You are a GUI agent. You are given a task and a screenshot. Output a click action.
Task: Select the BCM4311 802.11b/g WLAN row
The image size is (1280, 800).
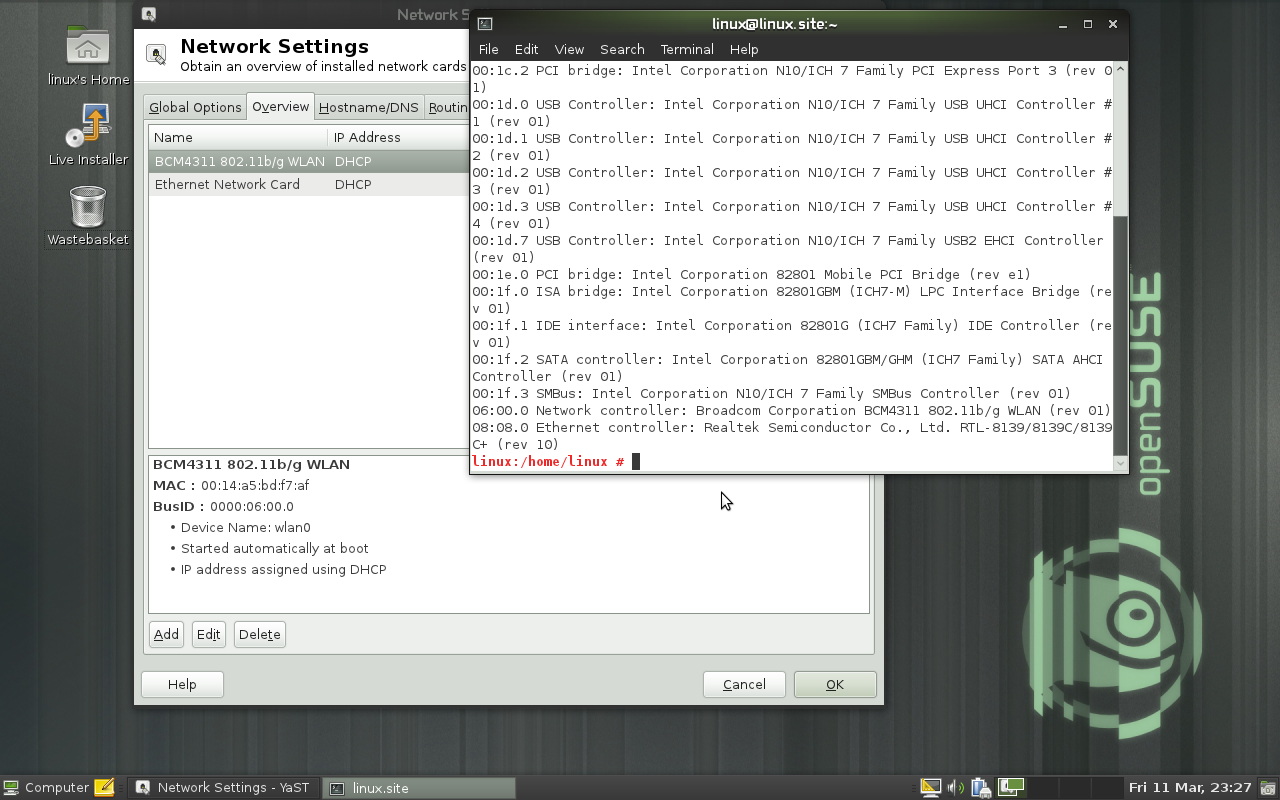[309, 161]
